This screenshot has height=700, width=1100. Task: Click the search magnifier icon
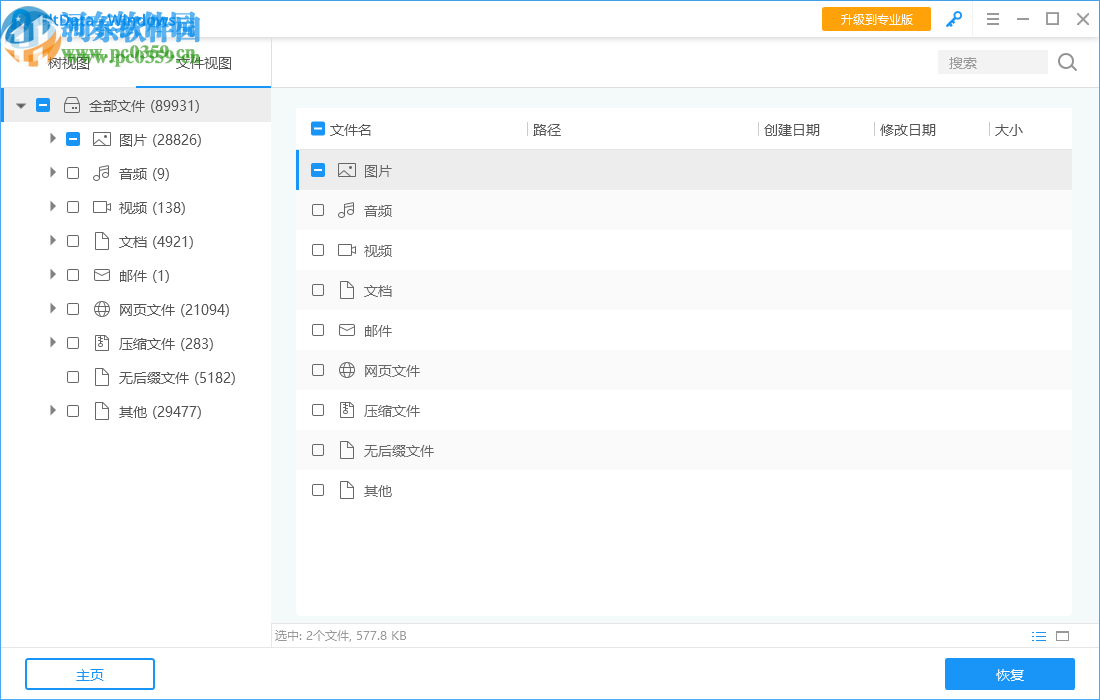pos(1066,62)
